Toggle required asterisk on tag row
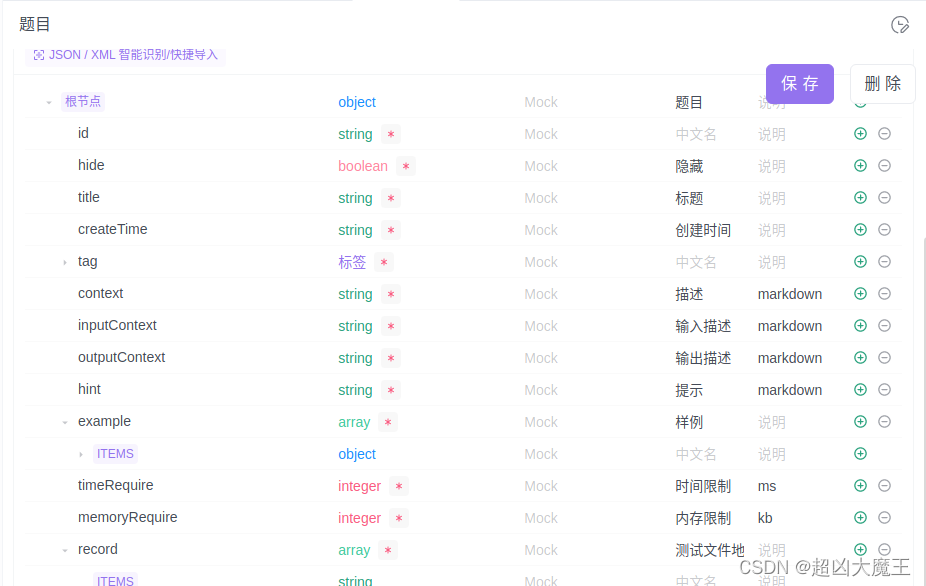The width and height of the screenshot is (926, 586). pos(384,262)
